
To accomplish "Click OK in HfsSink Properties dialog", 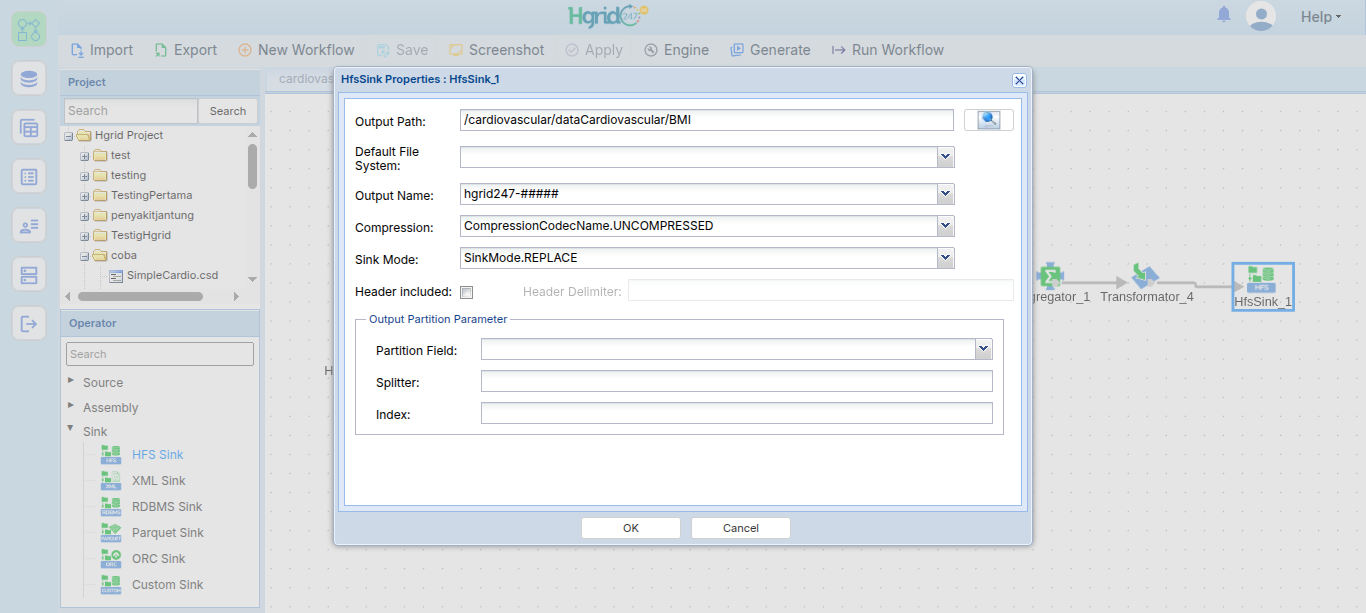I will click(631, 528).
